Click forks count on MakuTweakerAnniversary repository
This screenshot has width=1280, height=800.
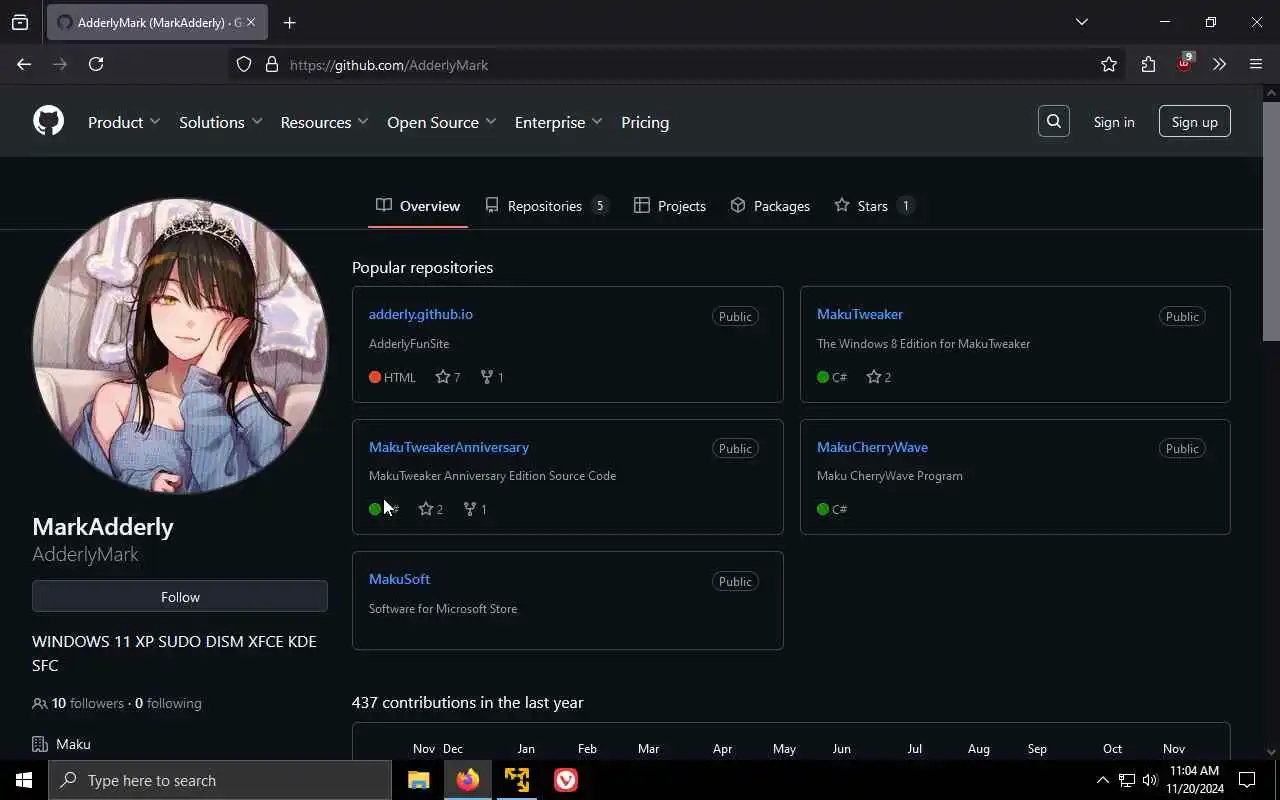point(475,509)
